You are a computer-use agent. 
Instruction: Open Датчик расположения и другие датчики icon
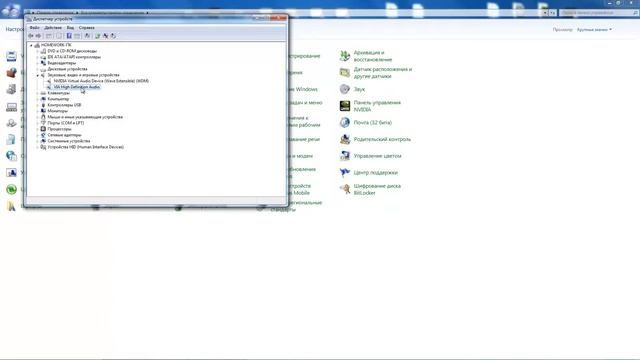pyautogui.click(x=345, y=73)
